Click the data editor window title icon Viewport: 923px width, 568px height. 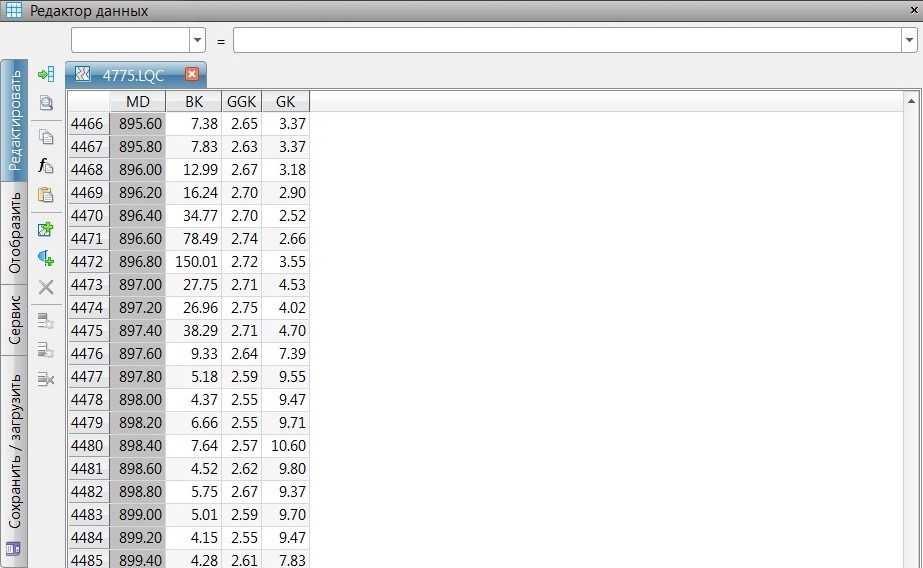14,10
